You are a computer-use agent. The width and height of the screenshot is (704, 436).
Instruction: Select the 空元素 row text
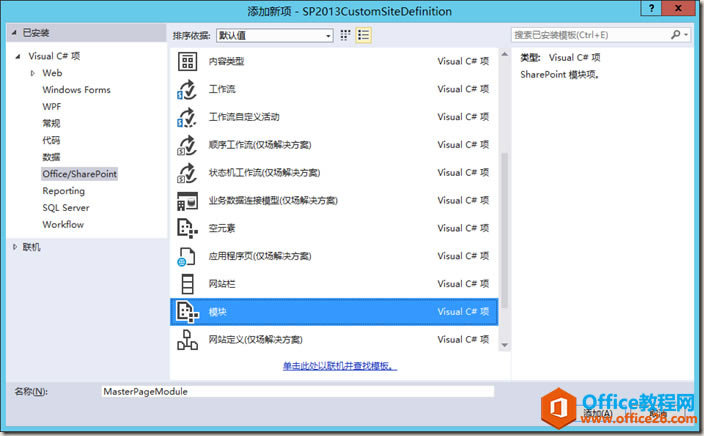pyautogui.click(x=222, y=229)
